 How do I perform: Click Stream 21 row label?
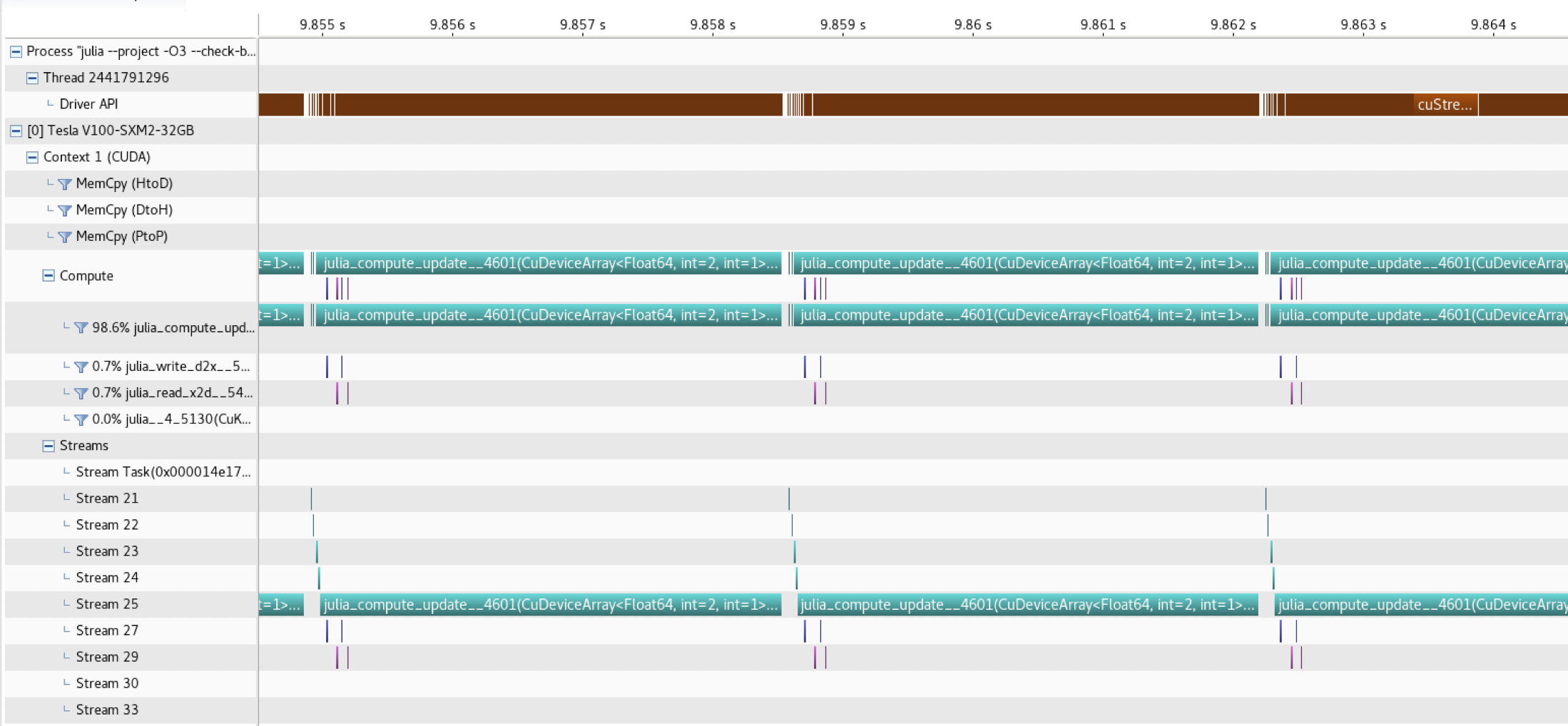pyautogui.click(x=107, y=499)
